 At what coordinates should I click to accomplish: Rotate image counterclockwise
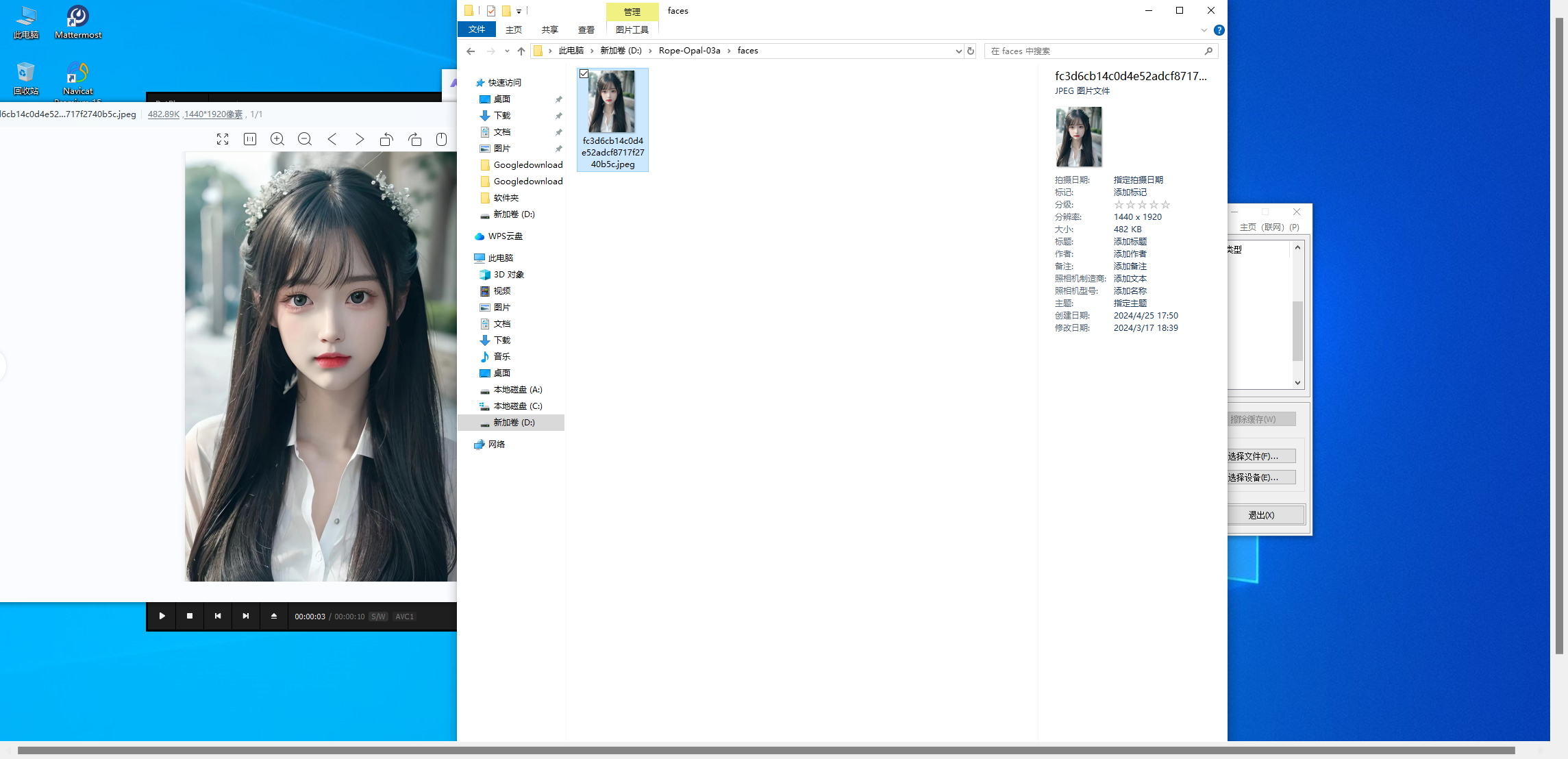pyautogui.click(x=386, y=140)
